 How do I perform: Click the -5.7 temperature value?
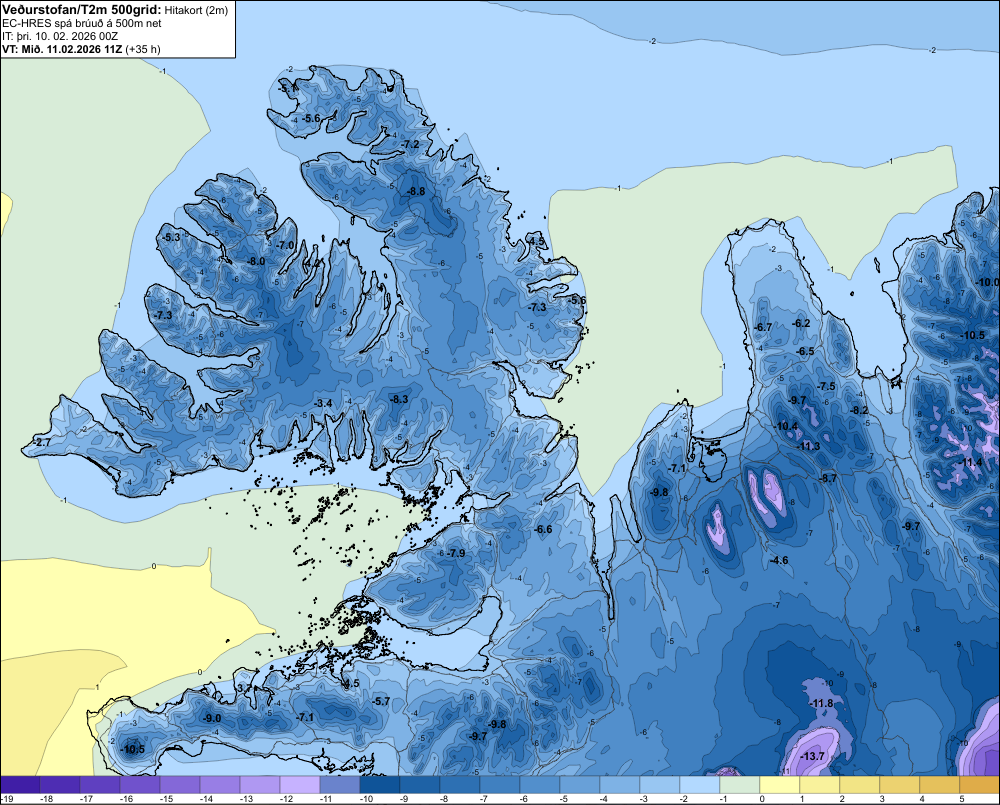pyautogui.click(x=381, y=701)
